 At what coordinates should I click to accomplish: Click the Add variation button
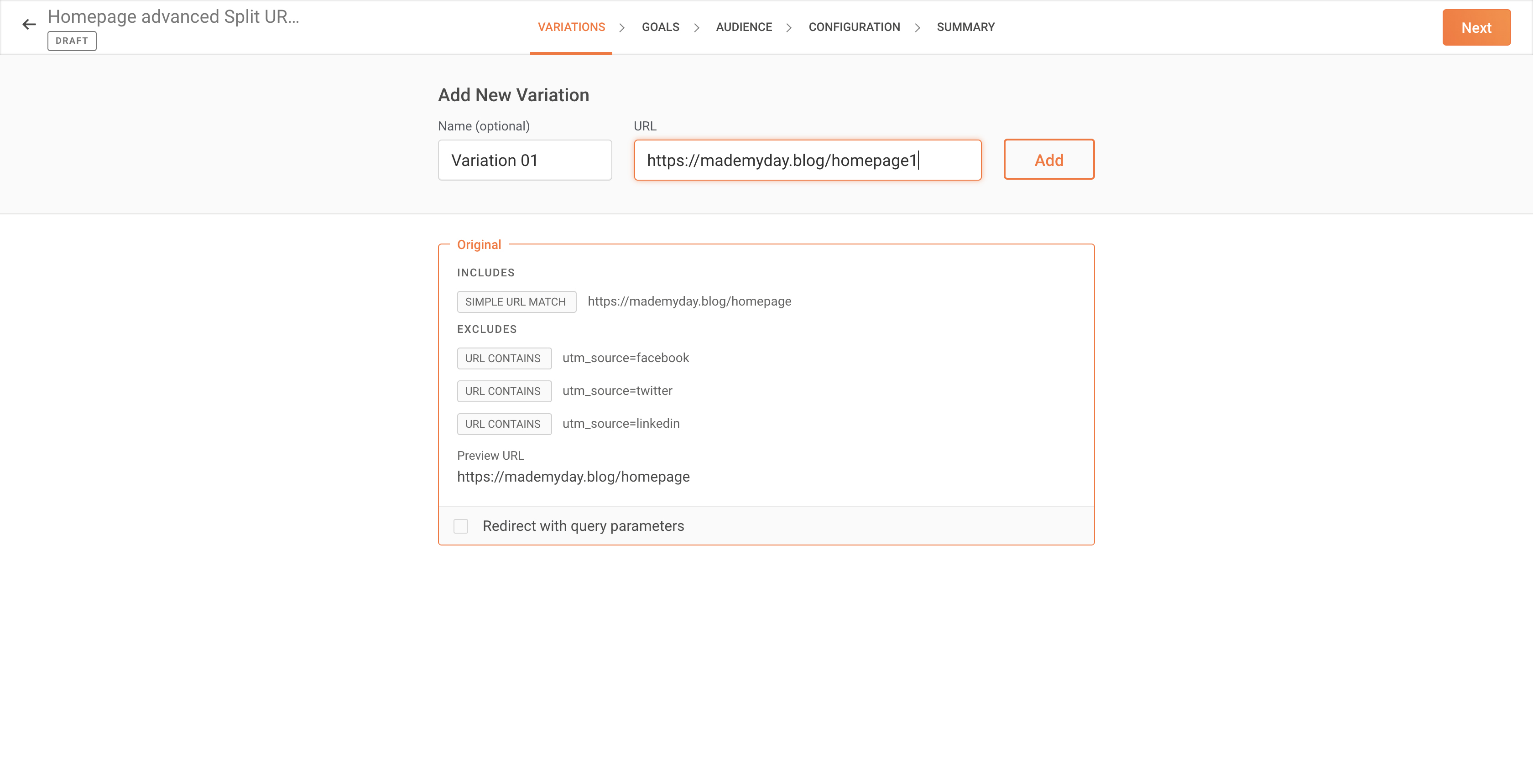point(1048,160)
